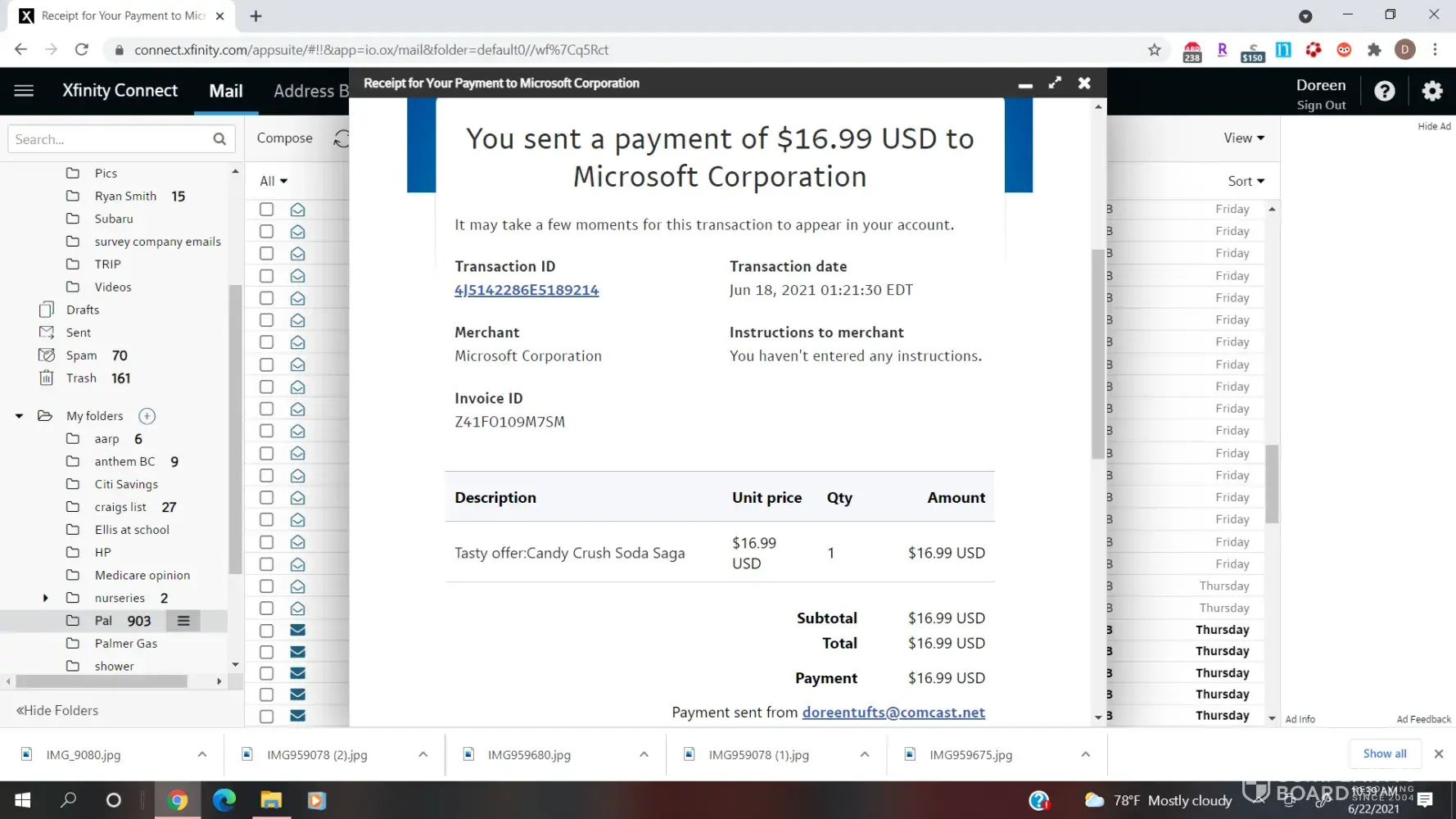Screen dimensions: 1456x819
Task: Open the View dropdown menu
Action: [x=1243, y=138]
